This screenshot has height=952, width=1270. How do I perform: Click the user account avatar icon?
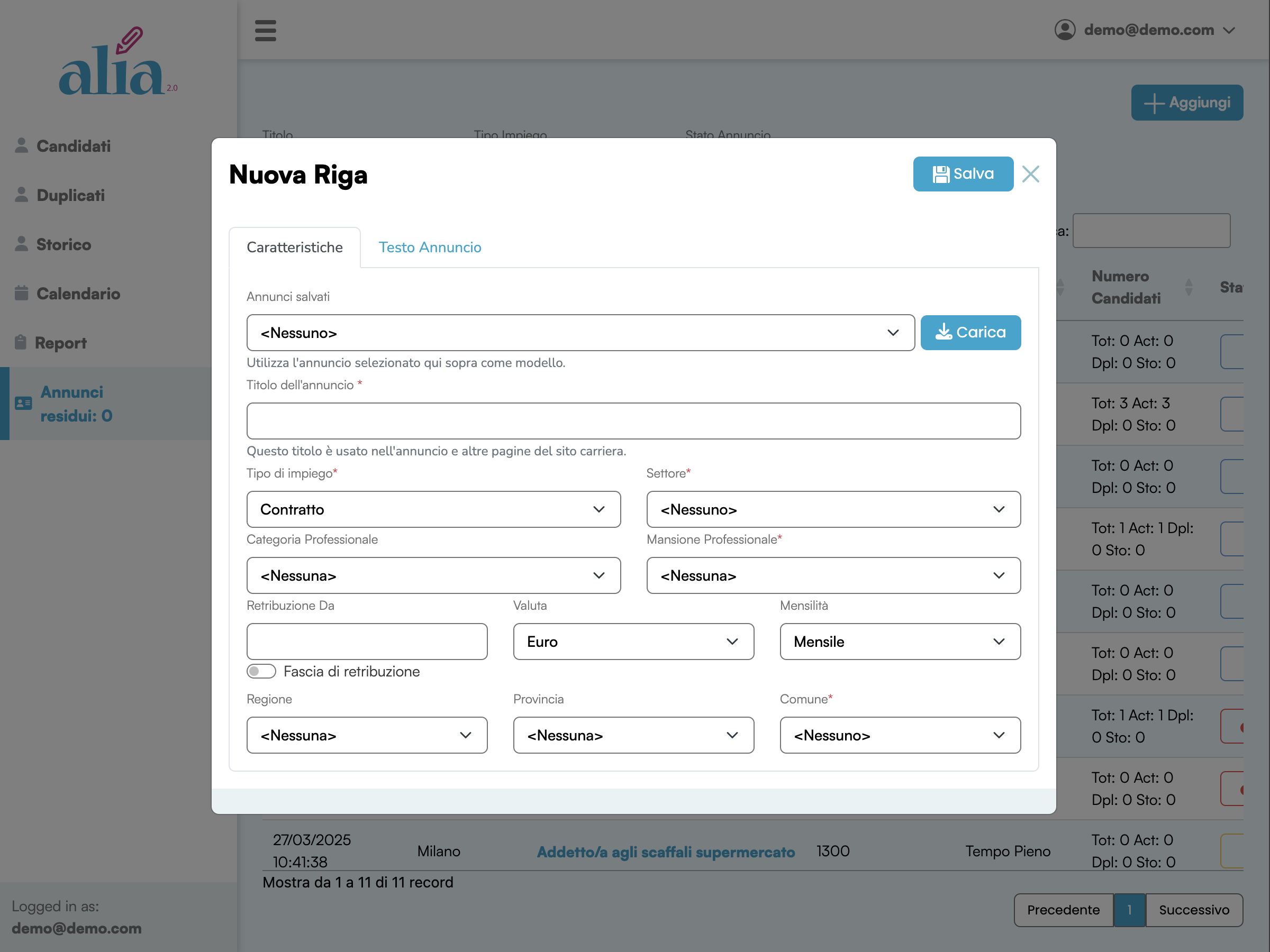click(x=1065, y=30)
